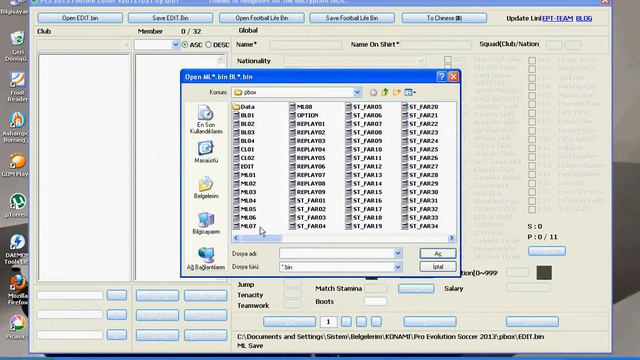
Task: Open Bilgisayarım in the places bar
Action: pos(206,223)
